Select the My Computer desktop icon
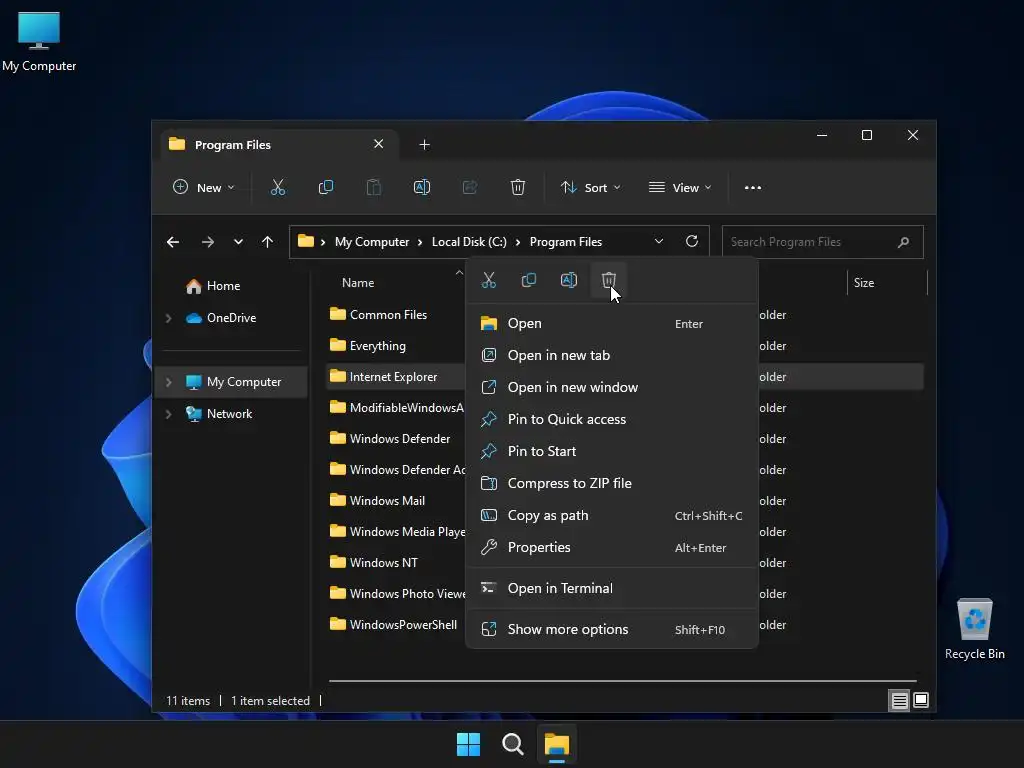This screenshot has width=1024, height=768. click(39, 42)
